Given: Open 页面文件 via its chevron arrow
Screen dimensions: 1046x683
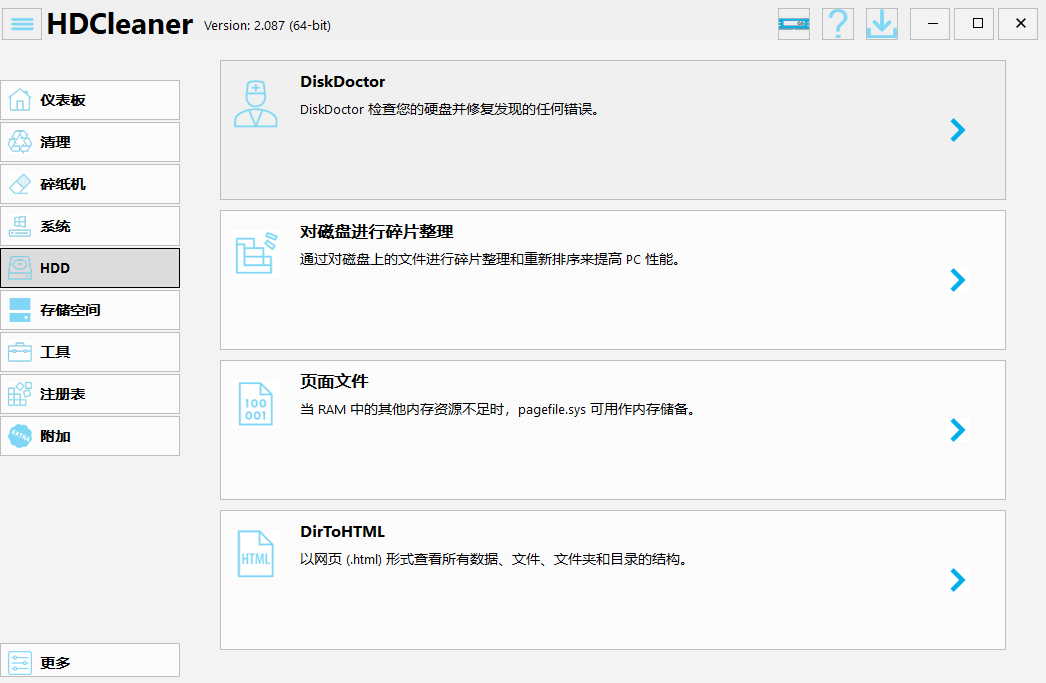Looking at the screenshot, I should click(x=958, y=430).
